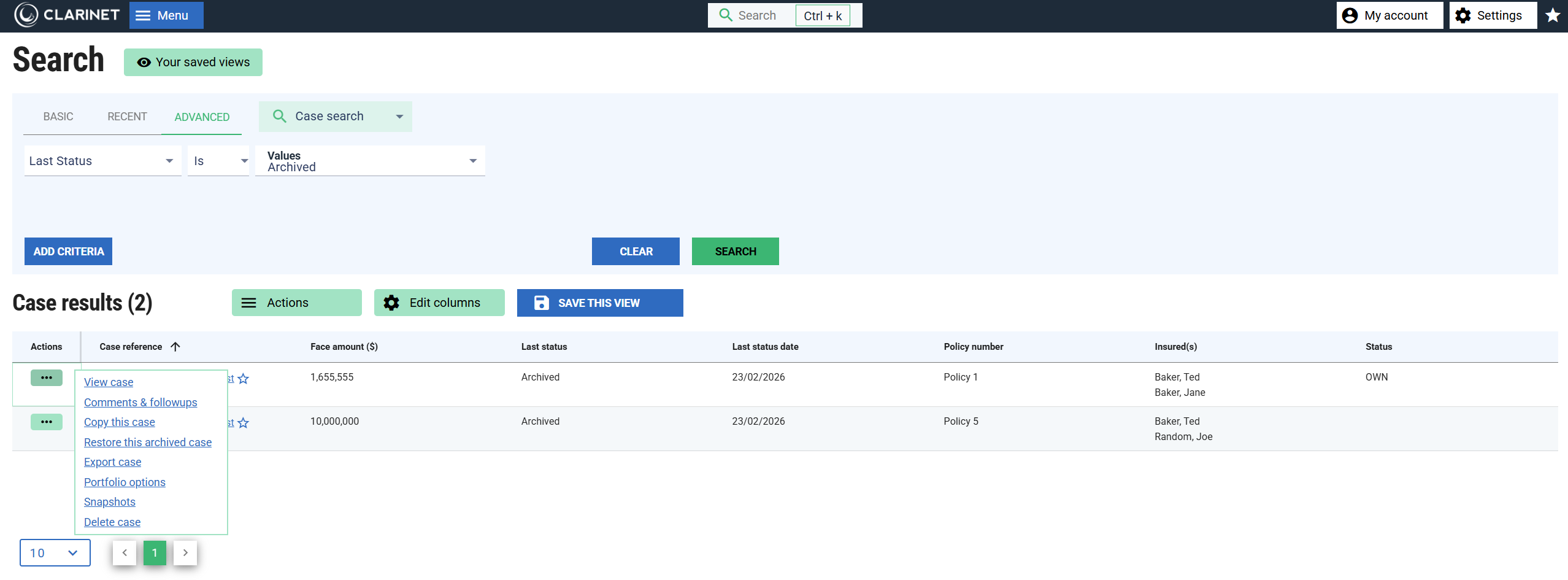1568x580 pixels.
Task: Switch to the BASIC search tab
Action: (58, 117)
